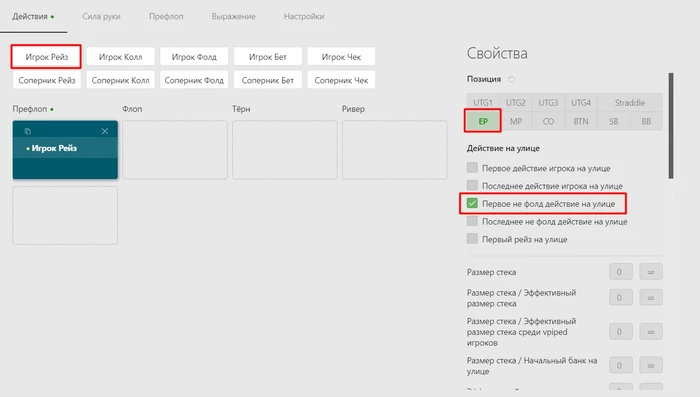Close the Игрок Рейз action card
The image size is (700, 397).
point(105,131)
